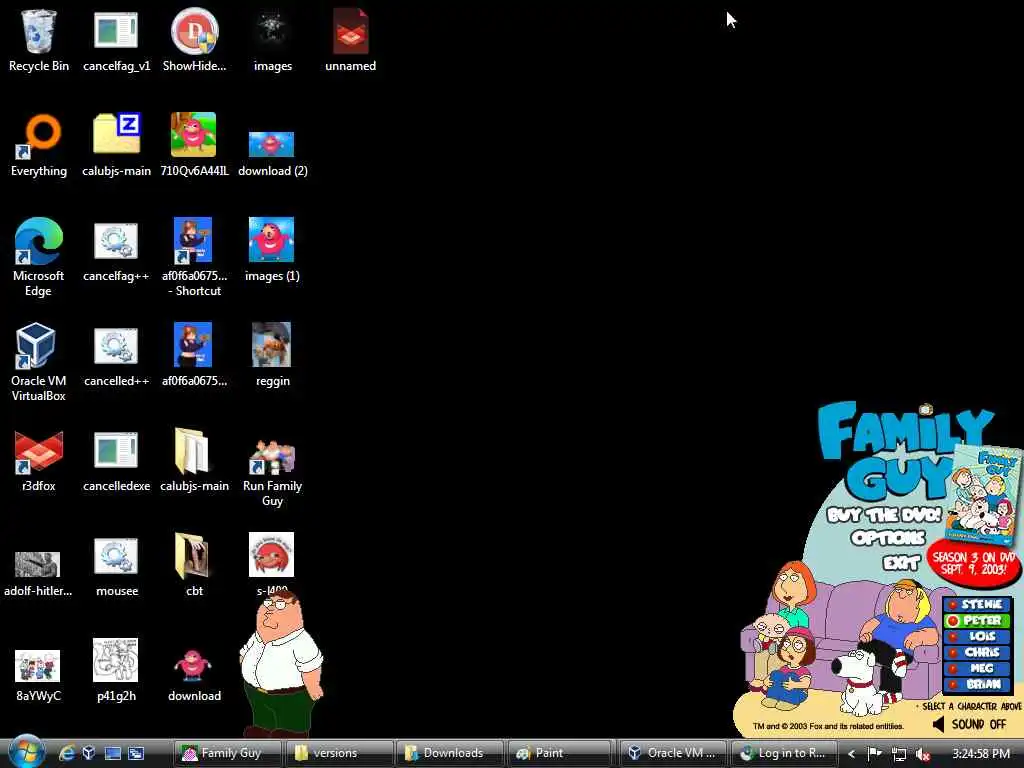Select Stewie in the character list
Screen dimensions: 1024x768
point(976,605)
